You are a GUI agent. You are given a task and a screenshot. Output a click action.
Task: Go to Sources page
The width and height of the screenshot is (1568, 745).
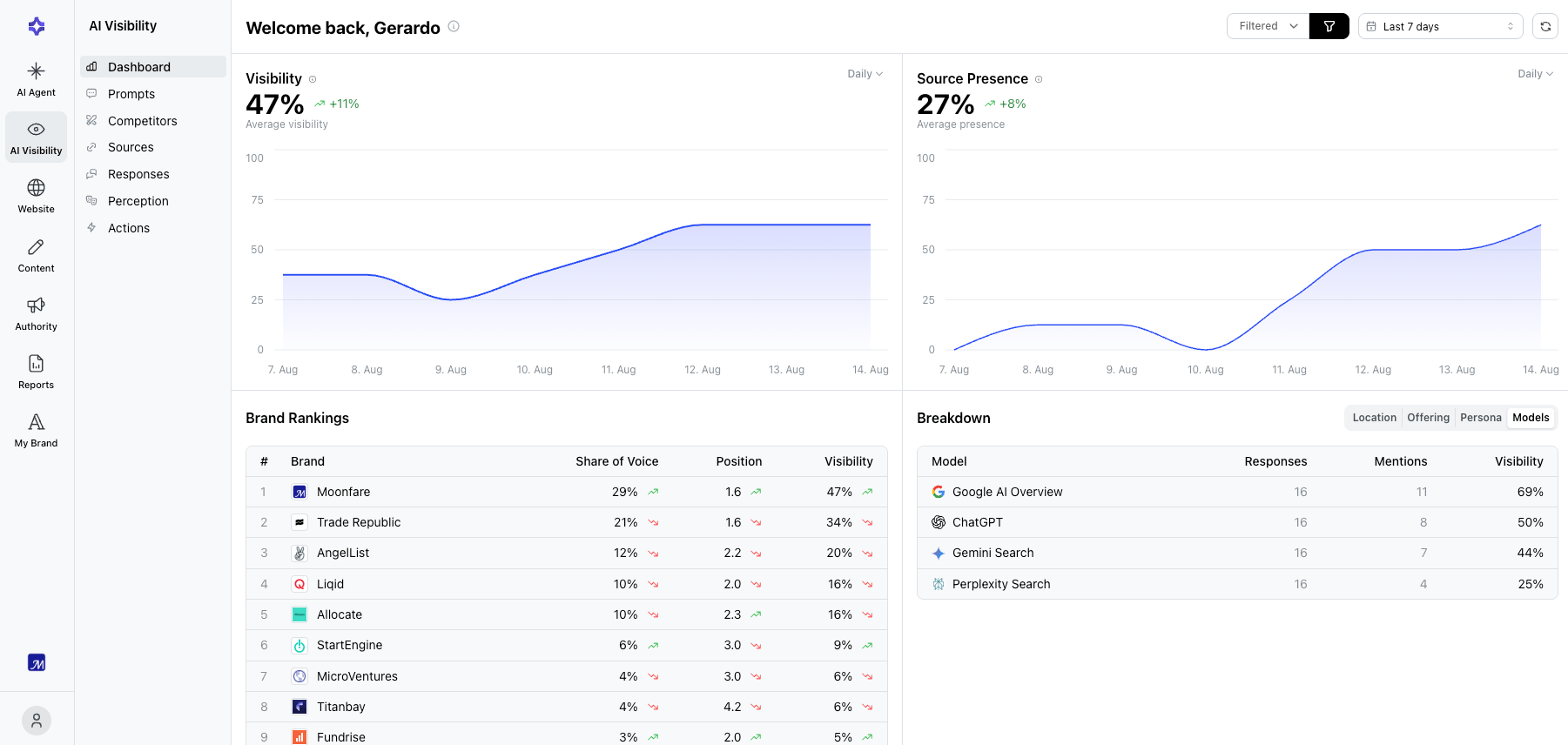click(153, 147)
